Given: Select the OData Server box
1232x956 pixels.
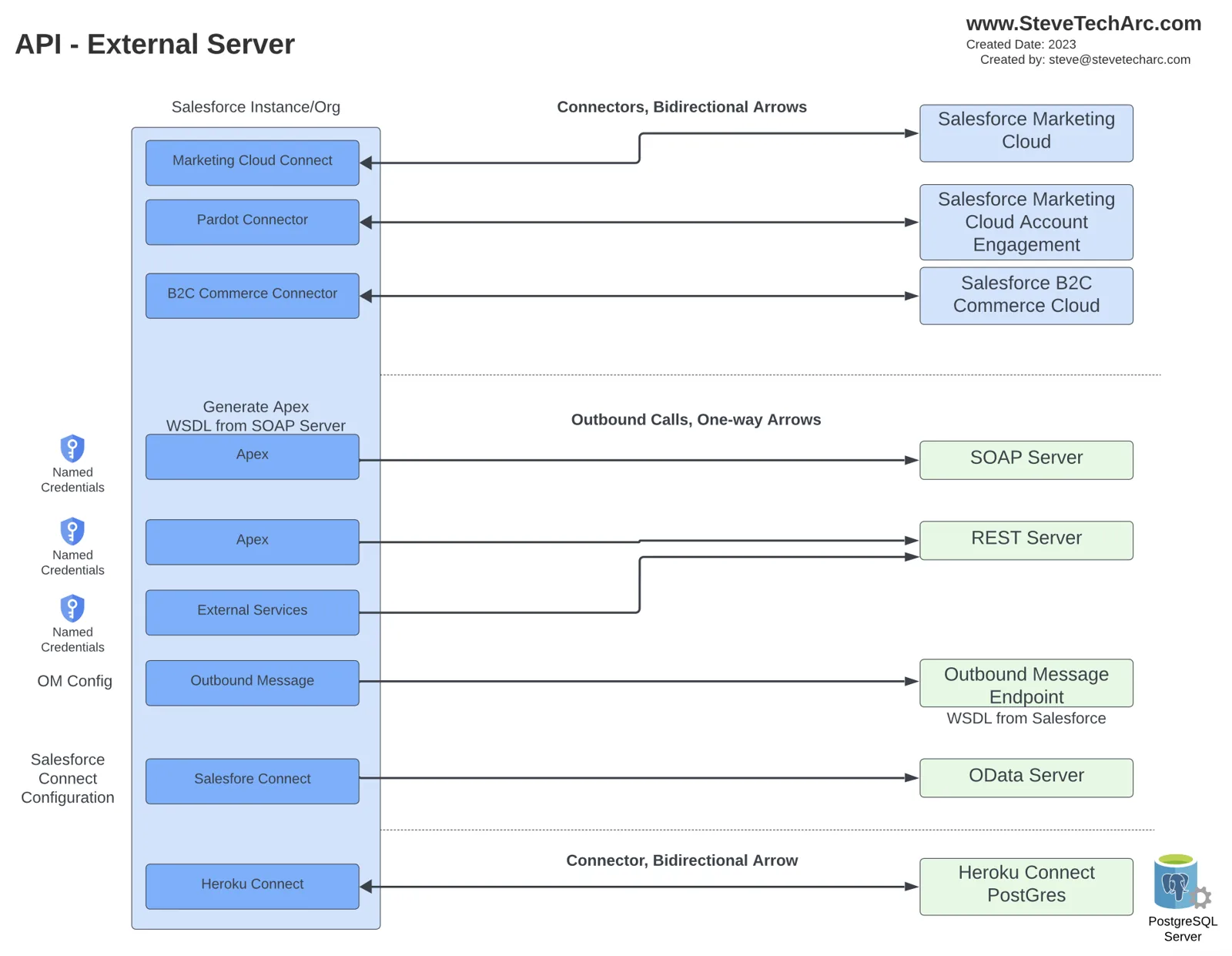Looking at the screenshot, I should [1026, 778].
